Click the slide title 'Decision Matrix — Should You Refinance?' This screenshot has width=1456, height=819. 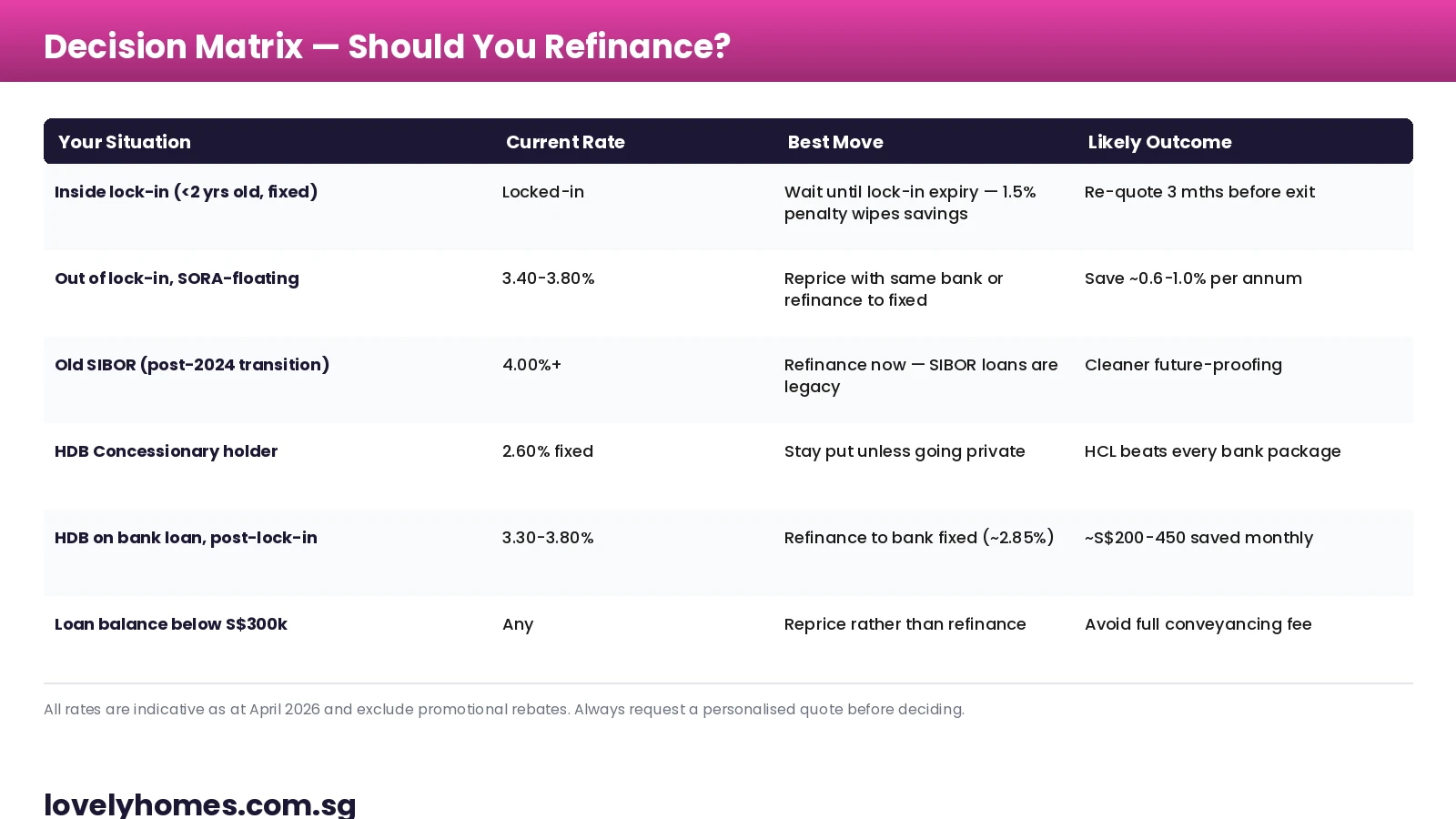[x=387, y=46]
